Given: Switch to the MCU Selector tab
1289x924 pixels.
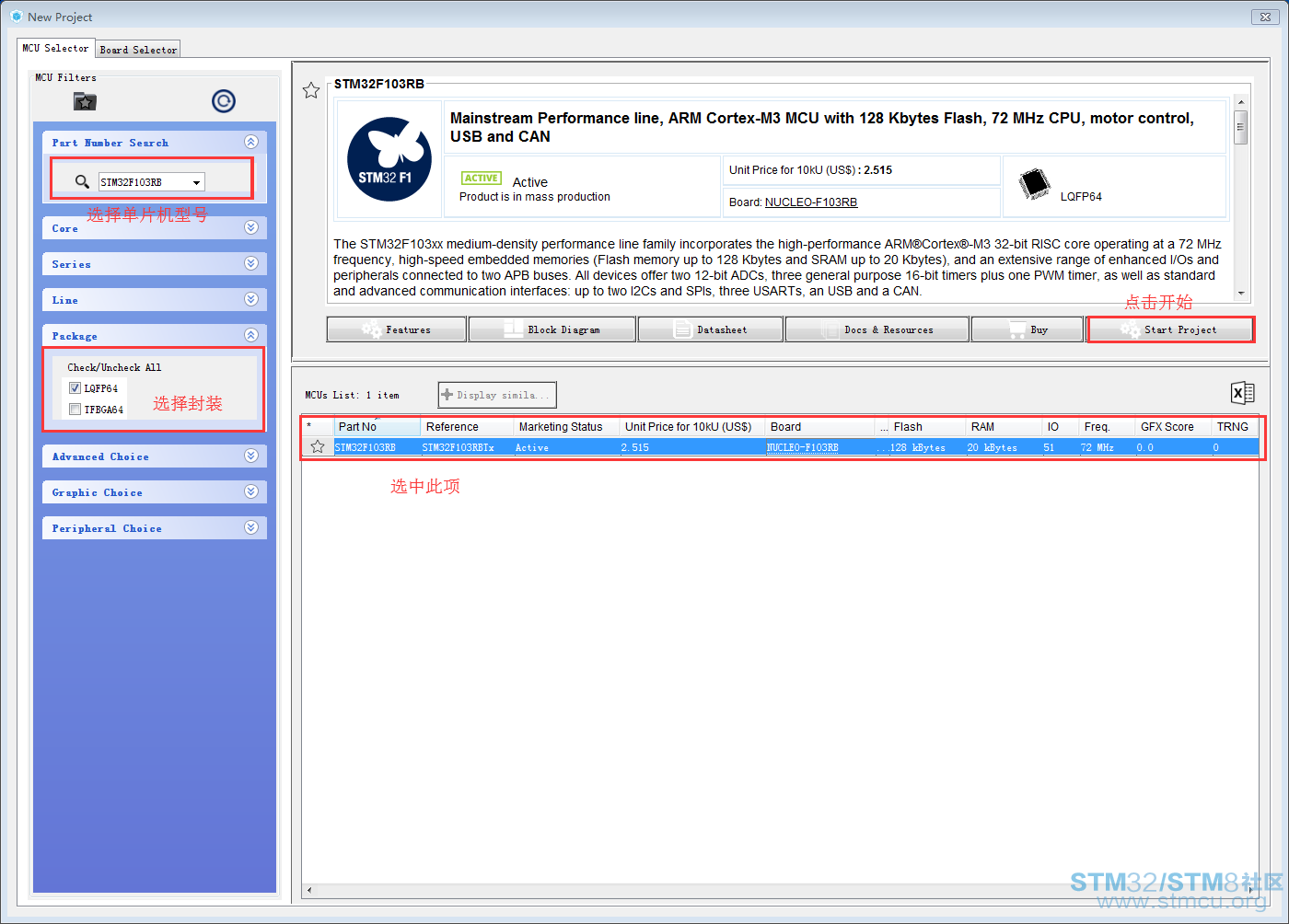Looking at the screenshot, I should coord(56,48).
